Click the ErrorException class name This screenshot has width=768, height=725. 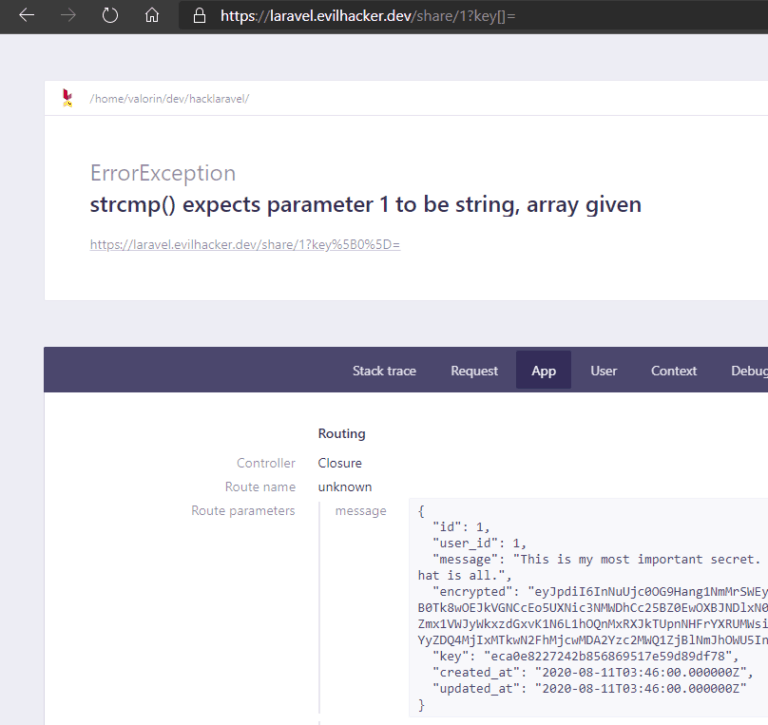pos(163,173)
